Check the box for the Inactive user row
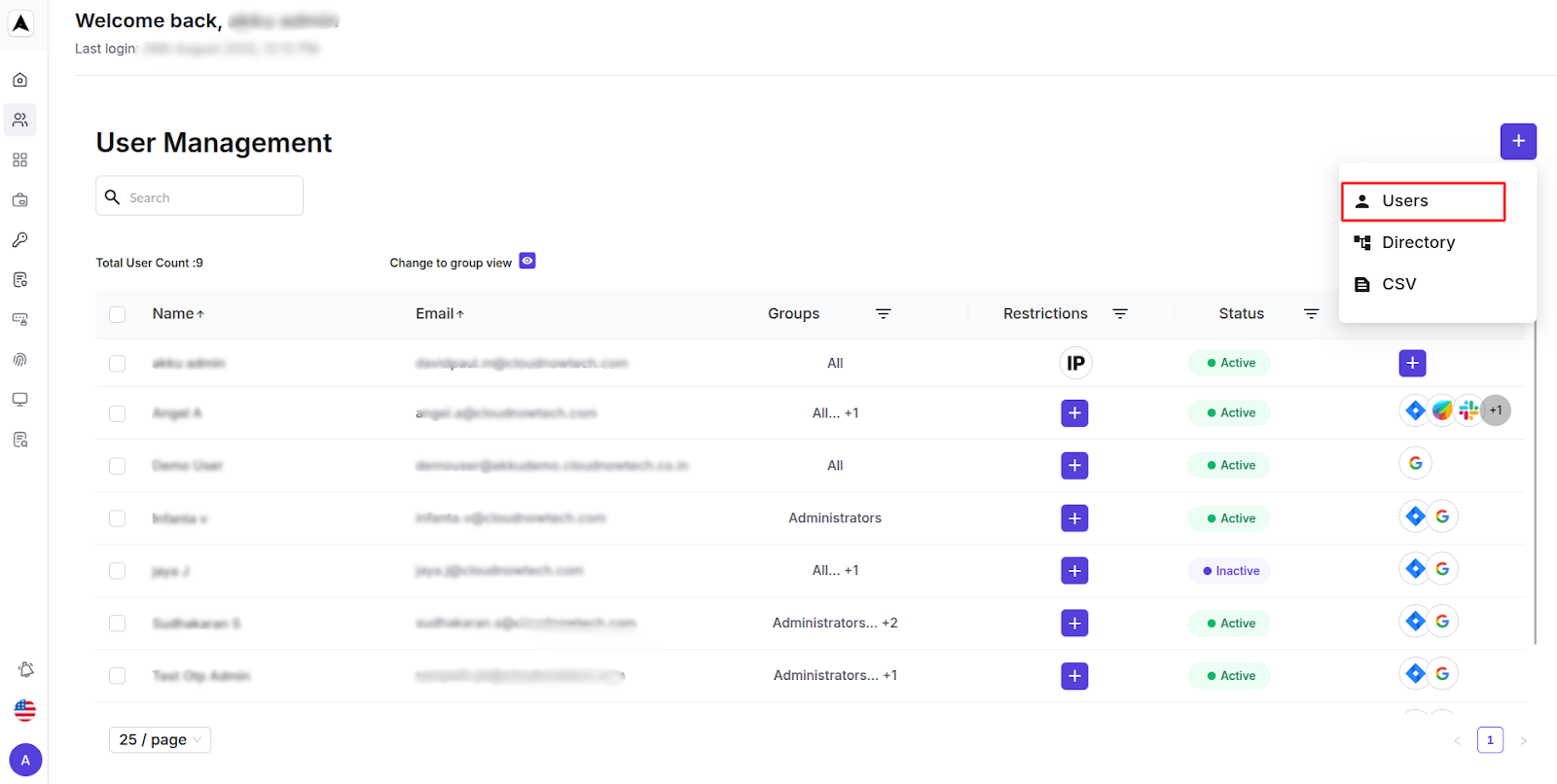The image size is (1557, 784). (118, 571)
